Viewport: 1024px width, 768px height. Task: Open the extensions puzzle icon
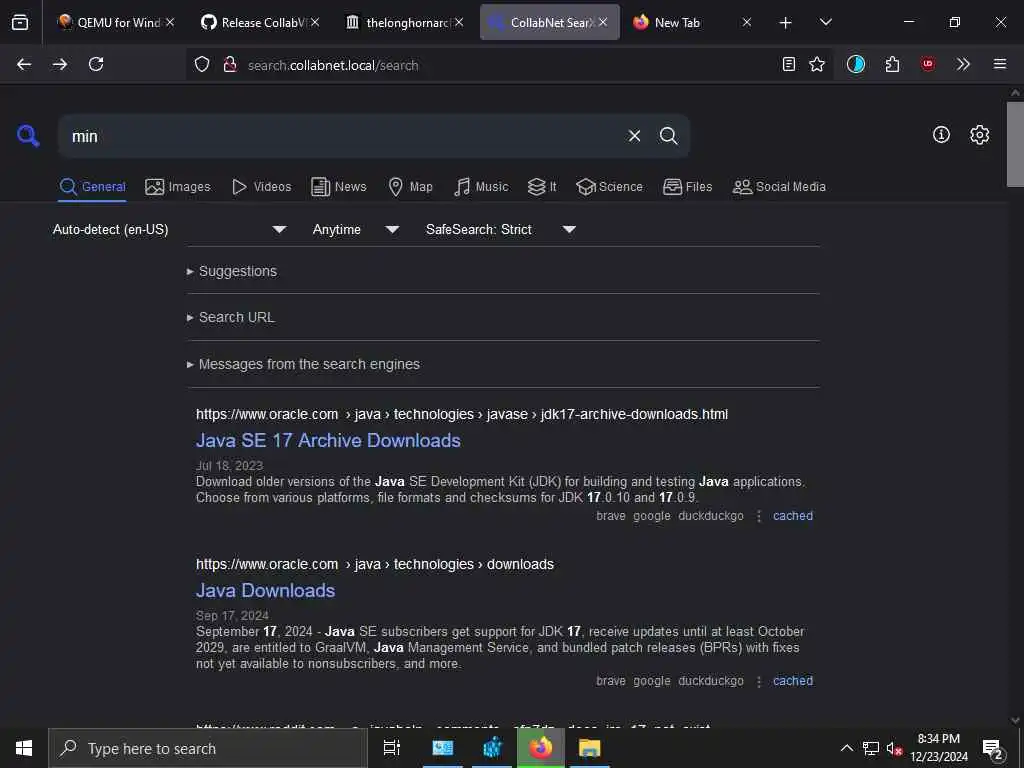click(x=892, y=64)
